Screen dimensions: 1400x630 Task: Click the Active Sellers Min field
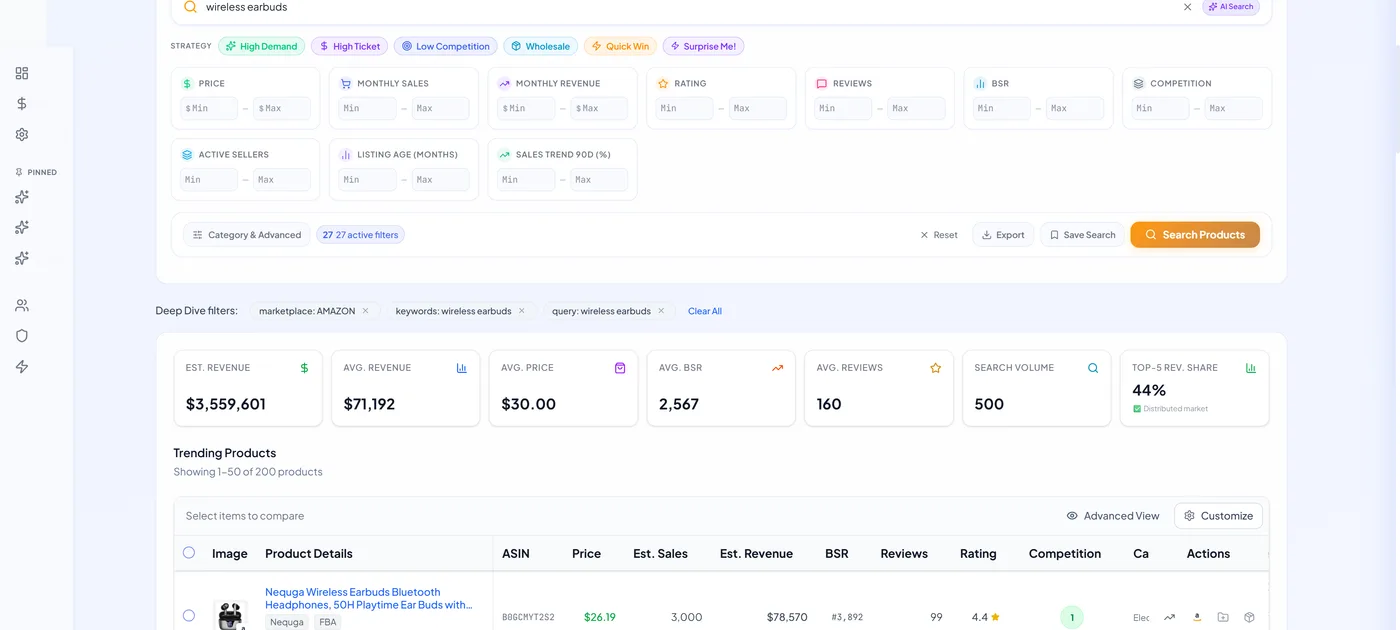209,180
